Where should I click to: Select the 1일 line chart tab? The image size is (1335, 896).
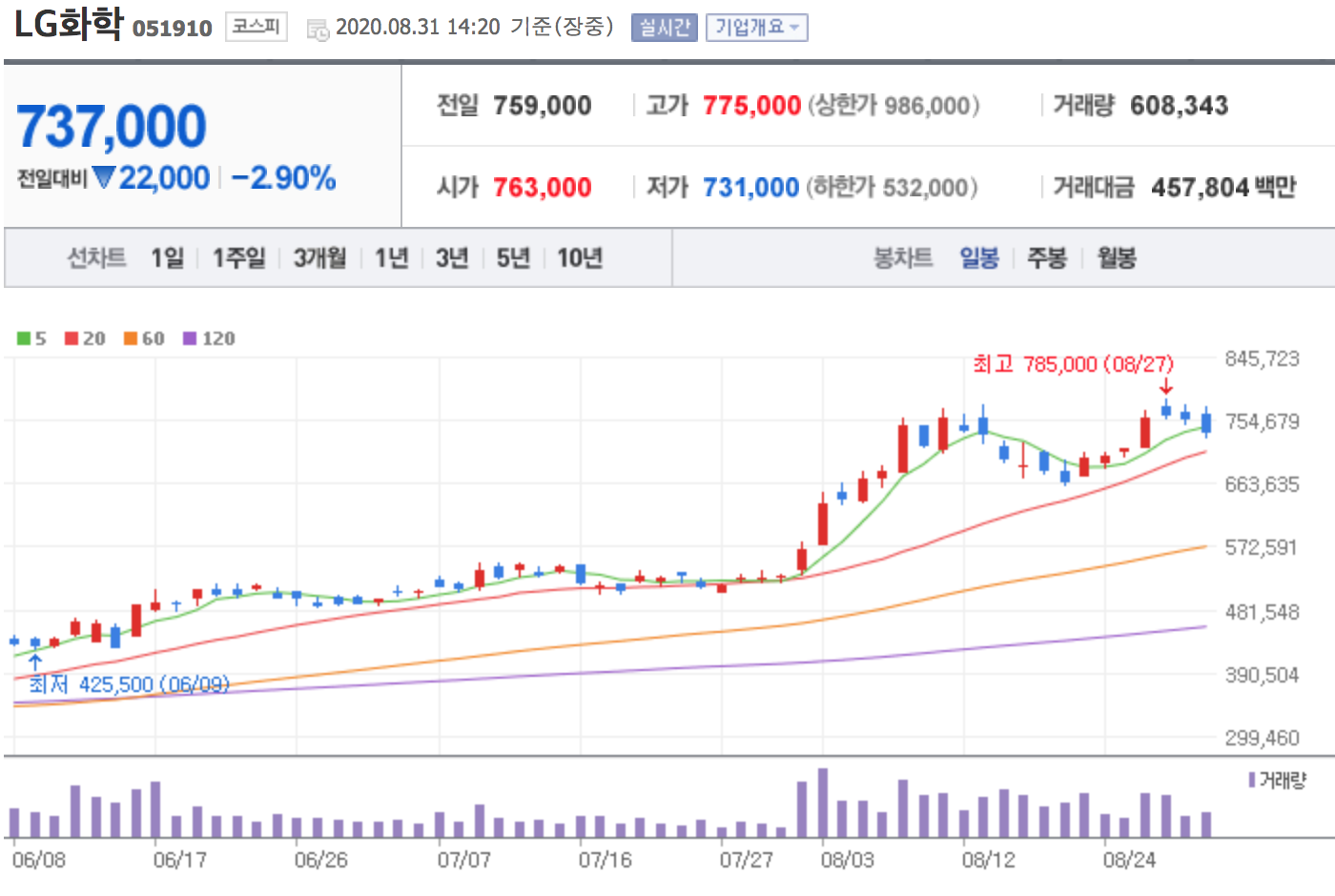coord(167,257)
